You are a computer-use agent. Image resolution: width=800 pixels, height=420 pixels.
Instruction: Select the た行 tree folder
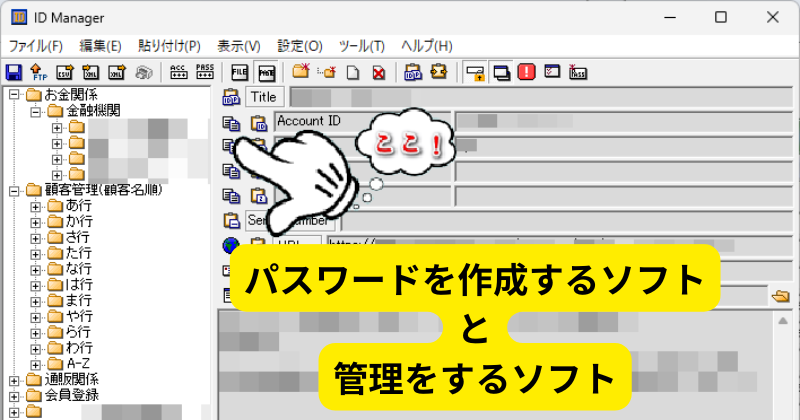click(79, 253)
